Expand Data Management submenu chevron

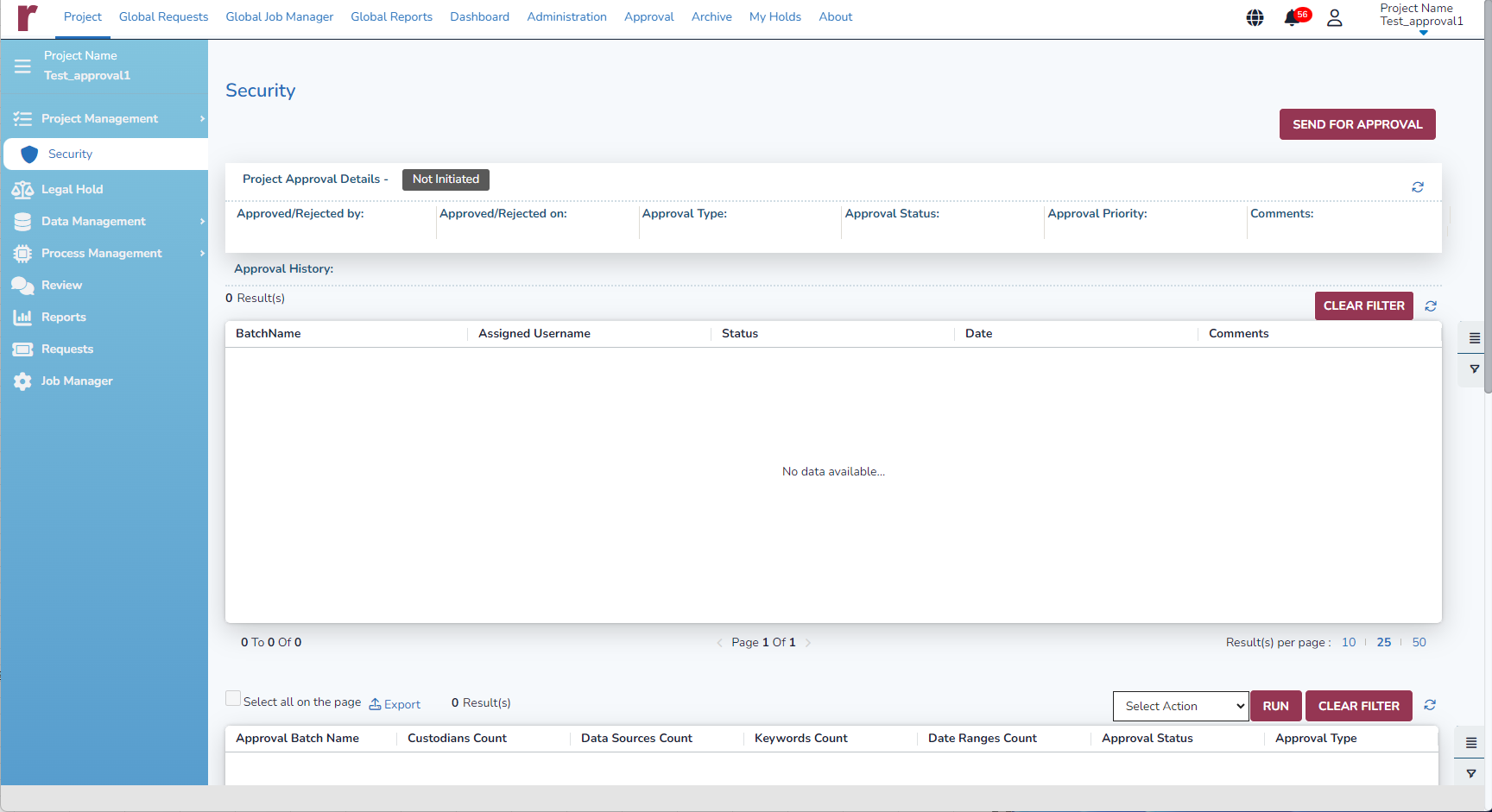202,222
